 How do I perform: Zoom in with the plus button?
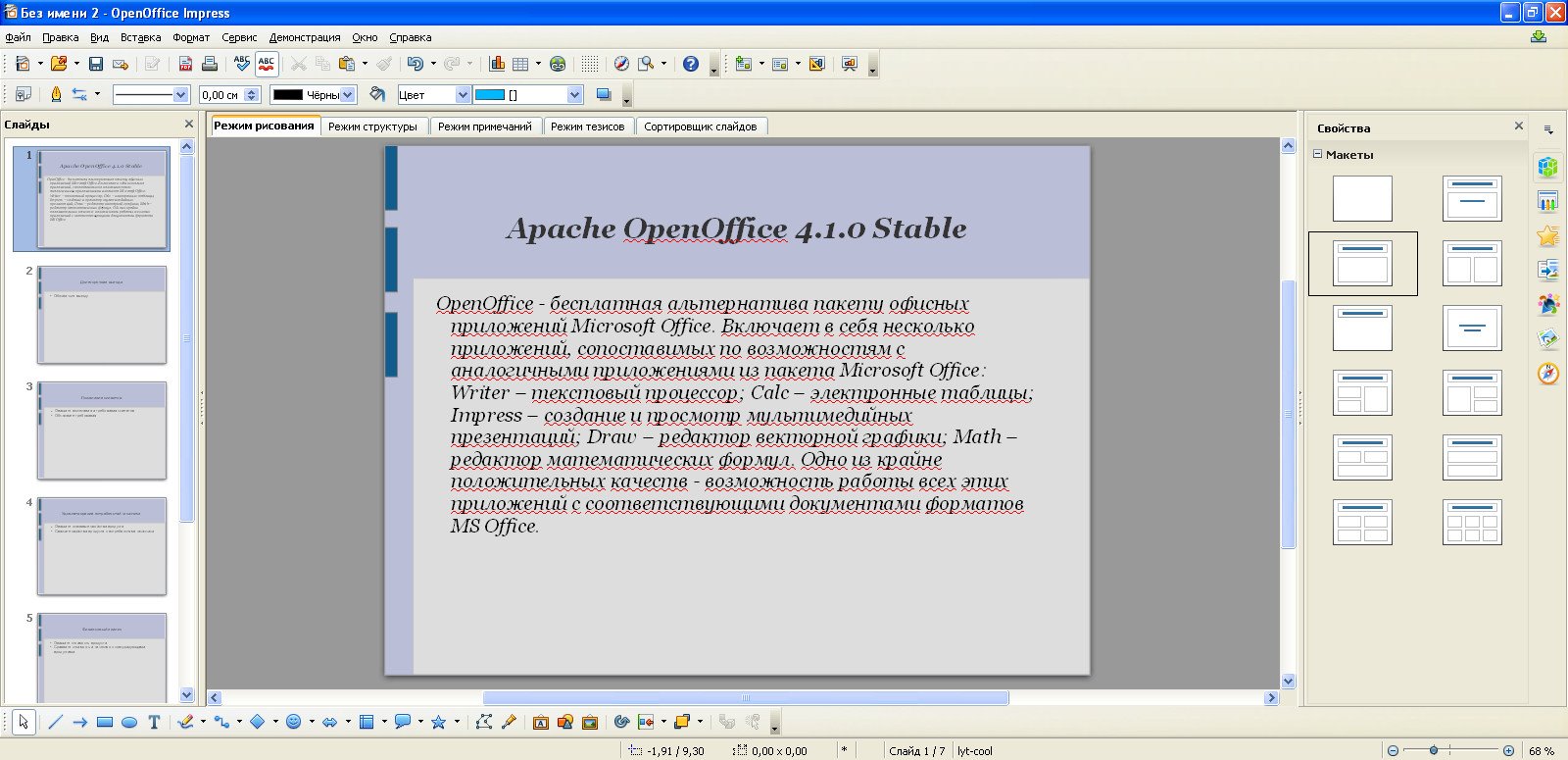coord(1508,750)
